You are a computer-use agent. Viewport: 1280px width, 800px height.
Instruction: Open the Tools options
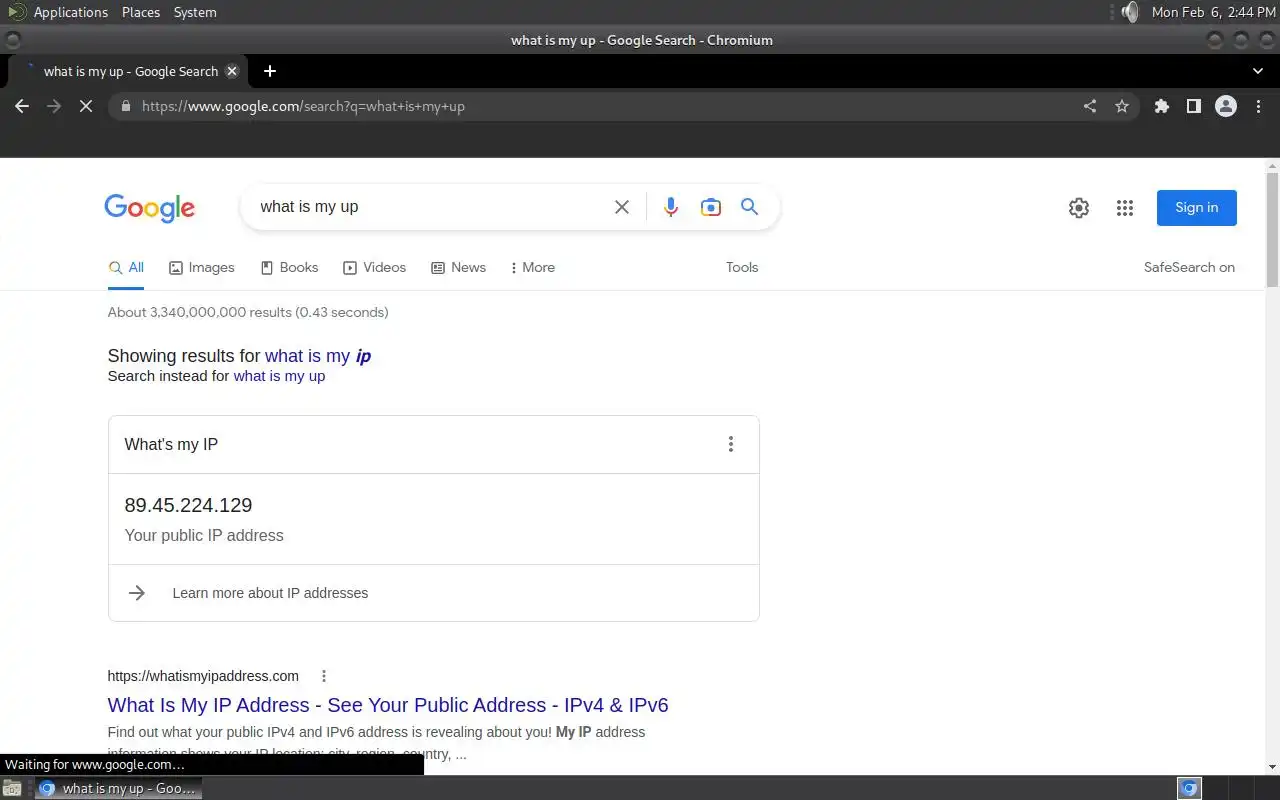click(x=742, y=267)
